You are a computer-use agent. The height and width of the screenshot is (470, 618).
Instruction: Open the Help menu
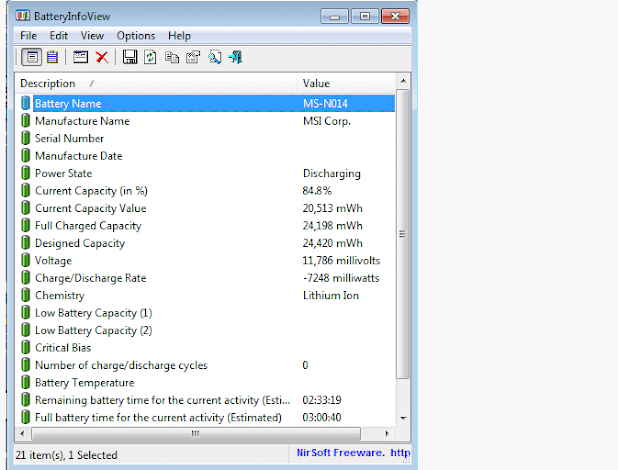[x=179, y=35]
